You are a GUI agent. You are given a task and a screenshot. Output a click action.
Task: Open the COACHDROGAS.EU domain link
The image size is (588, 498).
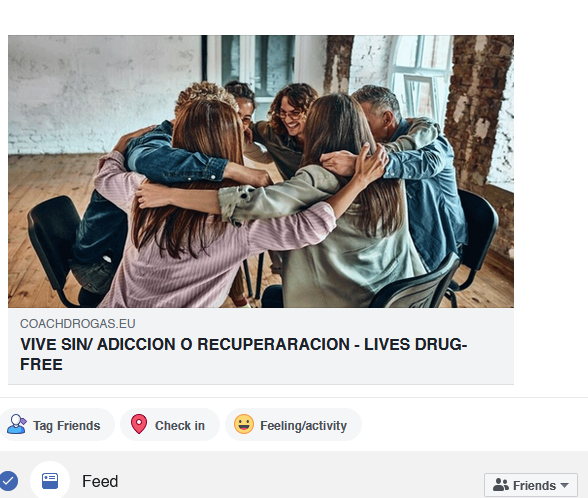[x=78, y=324]
